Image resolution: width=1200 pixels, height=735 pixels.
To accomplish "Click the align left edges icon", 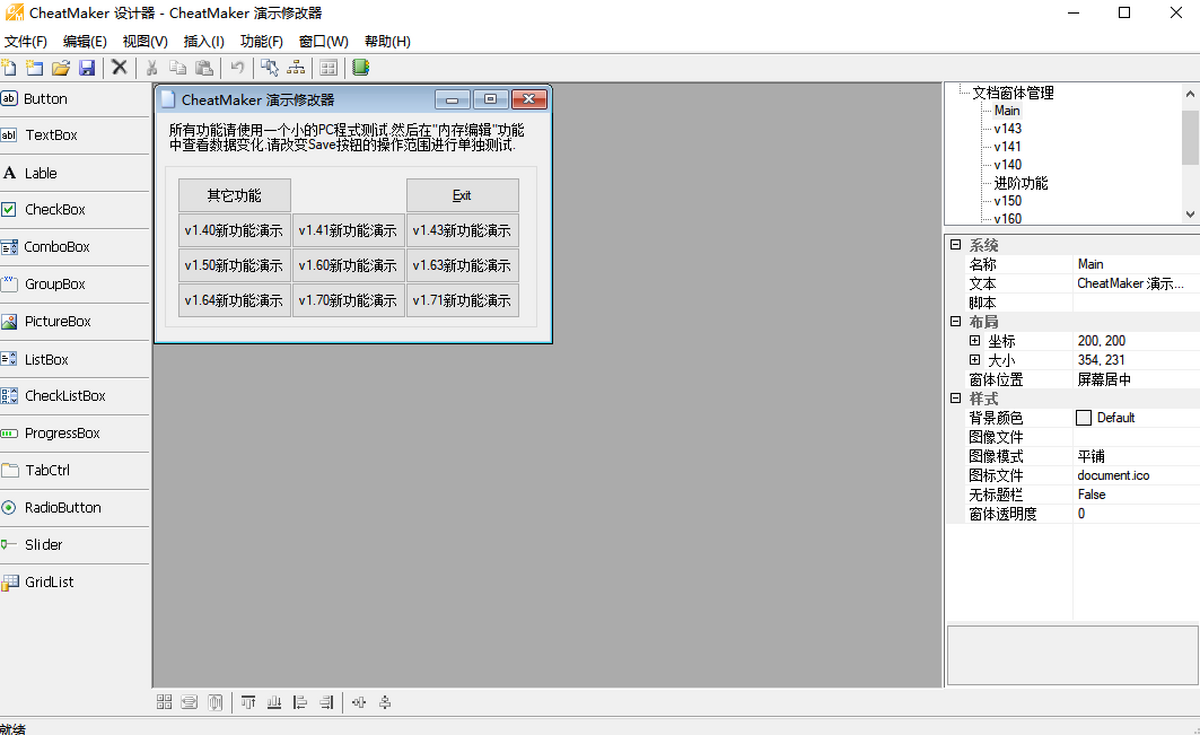I will (x=300, y=703).
